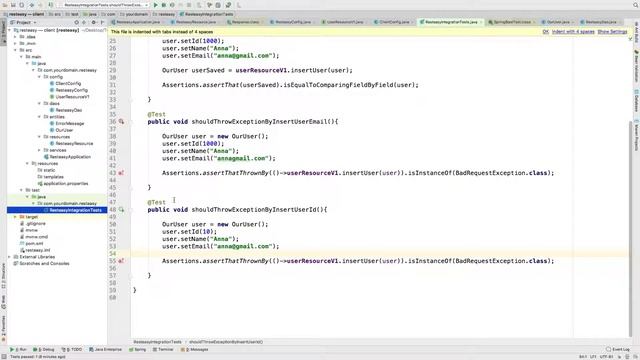Open the Favorites side tool window tab

(x=4, y=329)
